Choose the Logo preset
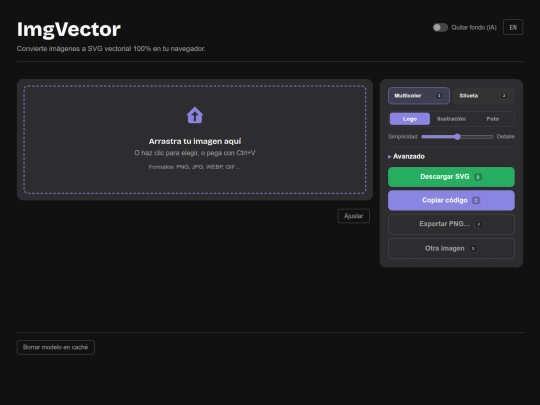This screenshot has height=405, width=540. 410,119
